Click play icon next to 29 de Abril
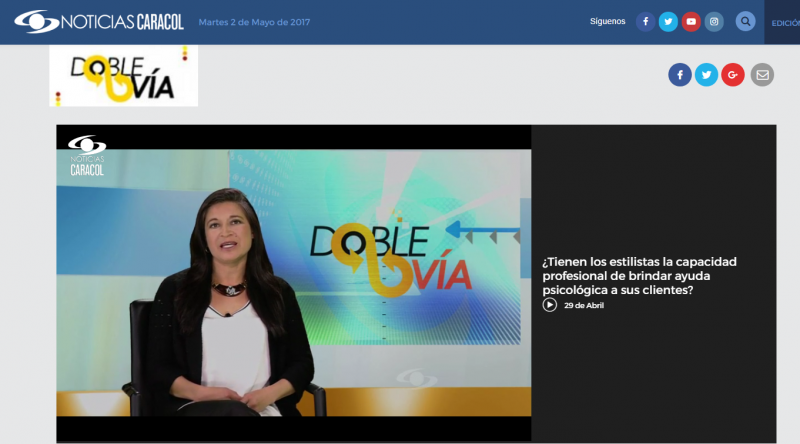The height and width of the screenshot is (444, 800). tap(549, 305)
